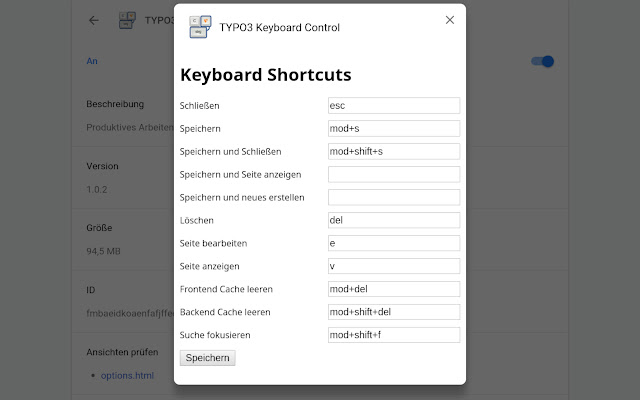Focus the Speichern und Schließen shortcut field

[394, 151]
